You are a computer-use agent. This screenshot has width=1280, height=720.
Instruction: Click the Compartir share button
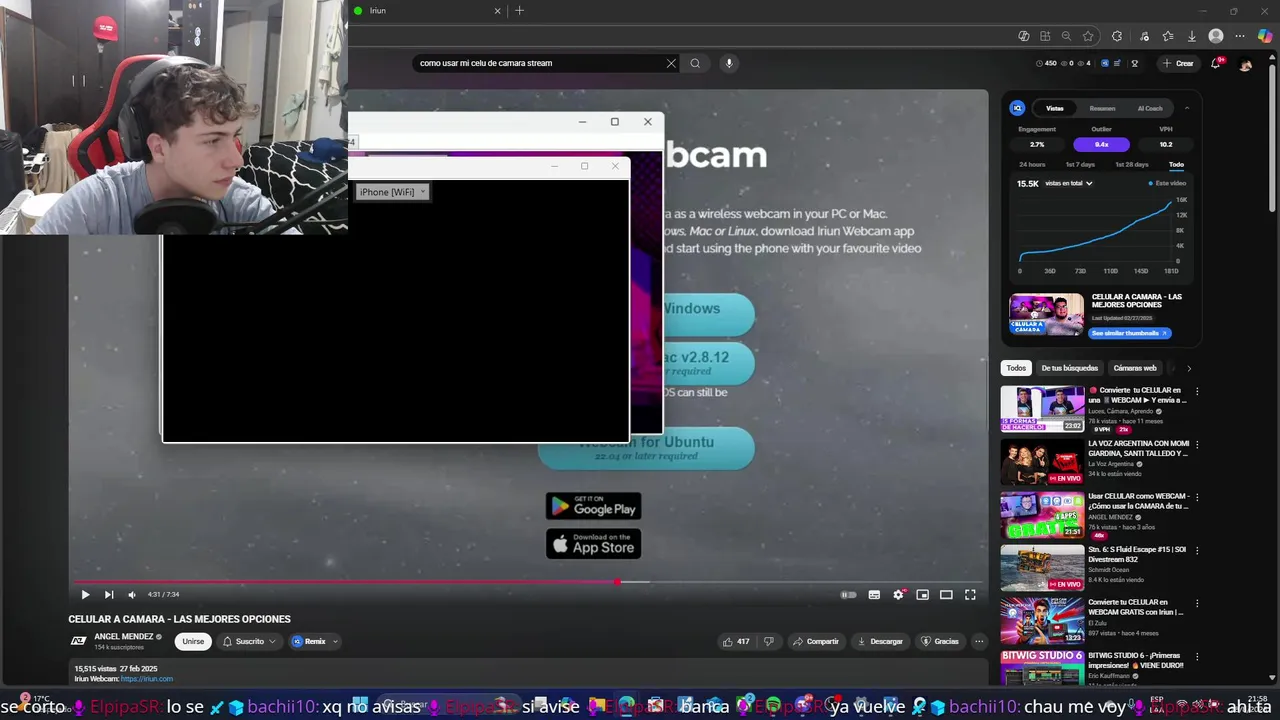[x=816, y=641]
